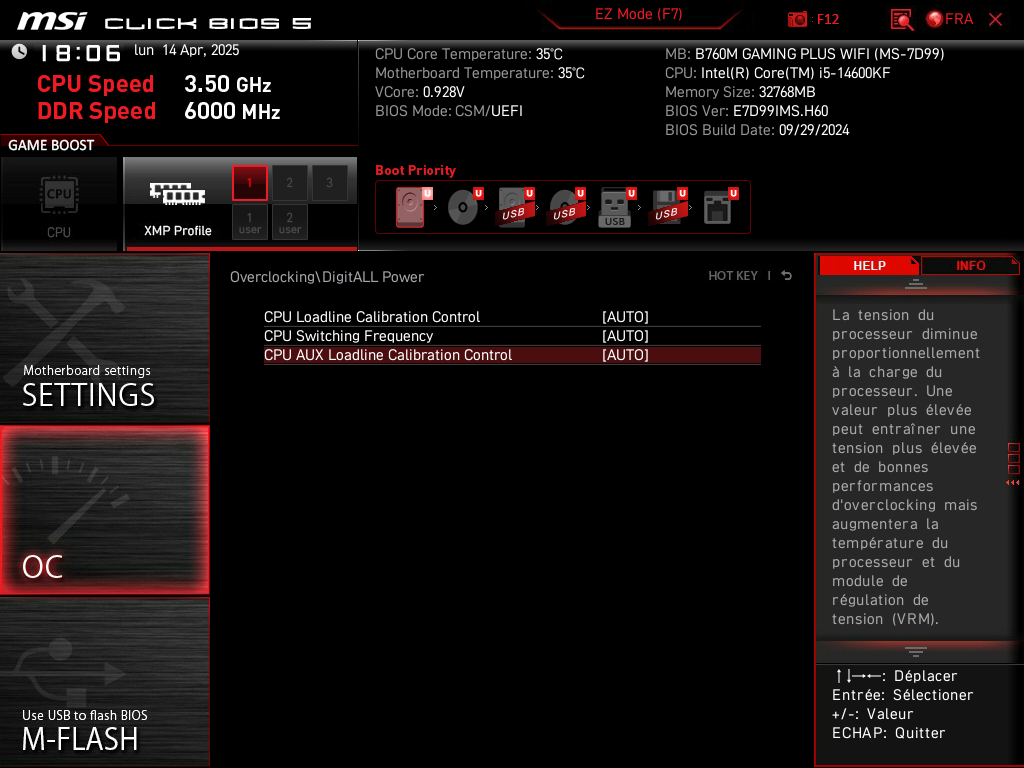Open the M-FLASH section
The image size is (1024, 768).
pyautogui.click(x=104, y=682)
